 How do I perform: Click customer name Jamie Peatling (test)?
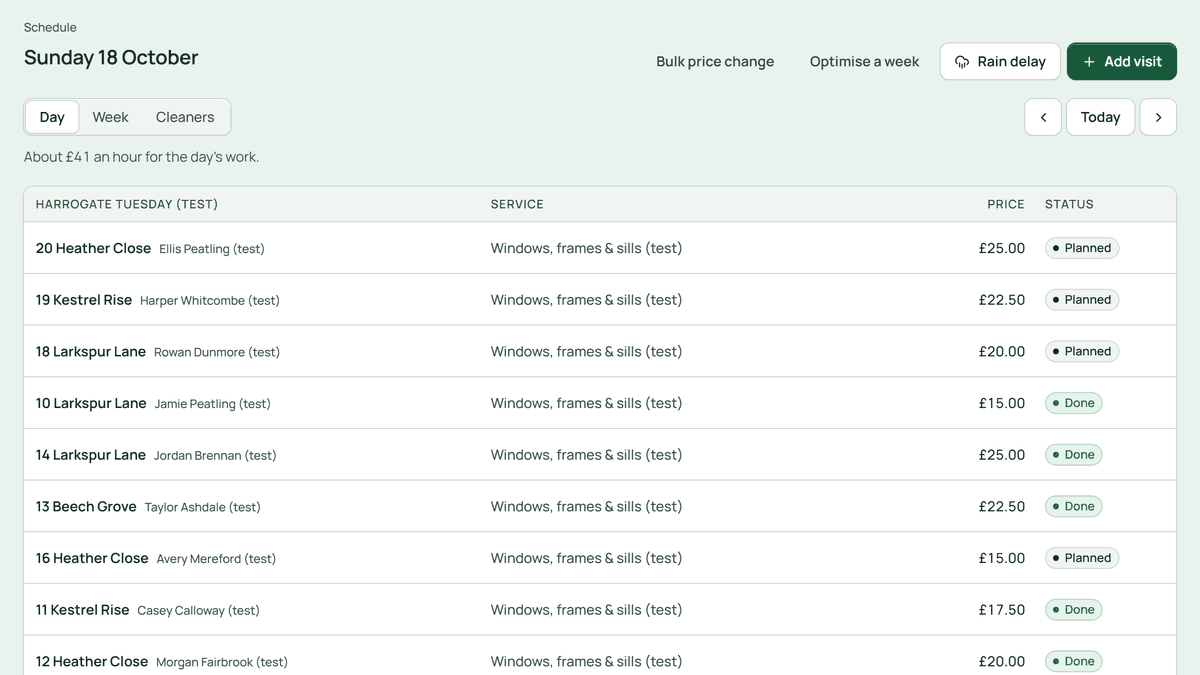point(213,404)
